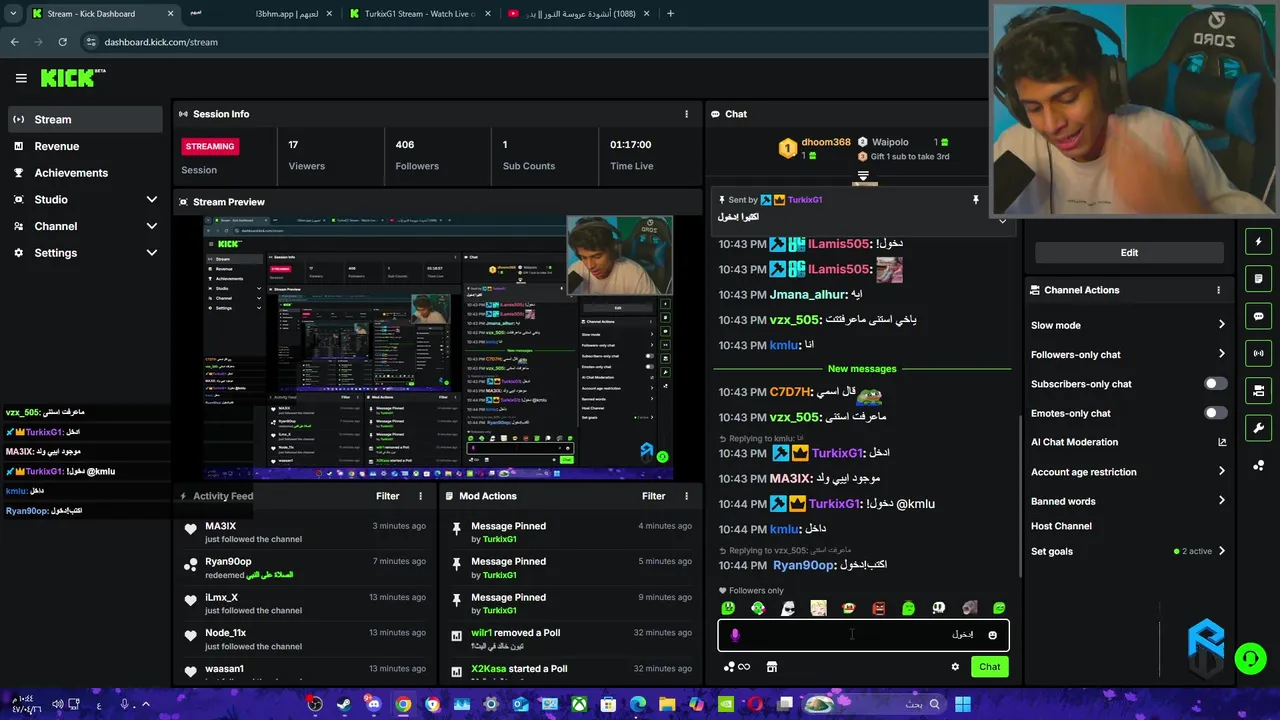Click the lightning bolt quick-action icon

click(x=1258, y=242)
